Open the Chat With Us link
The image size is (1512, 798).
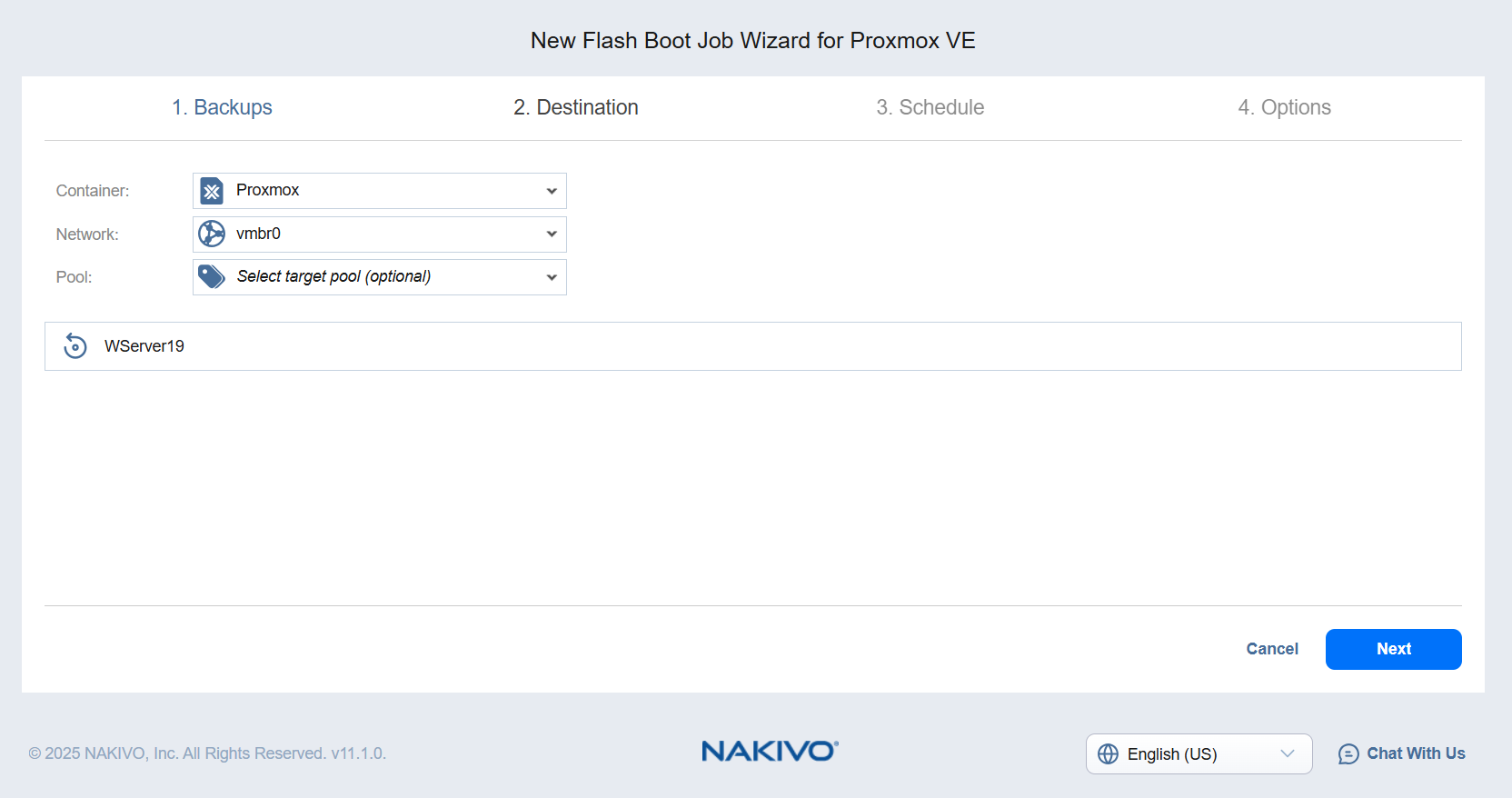tap(1416, 753)
